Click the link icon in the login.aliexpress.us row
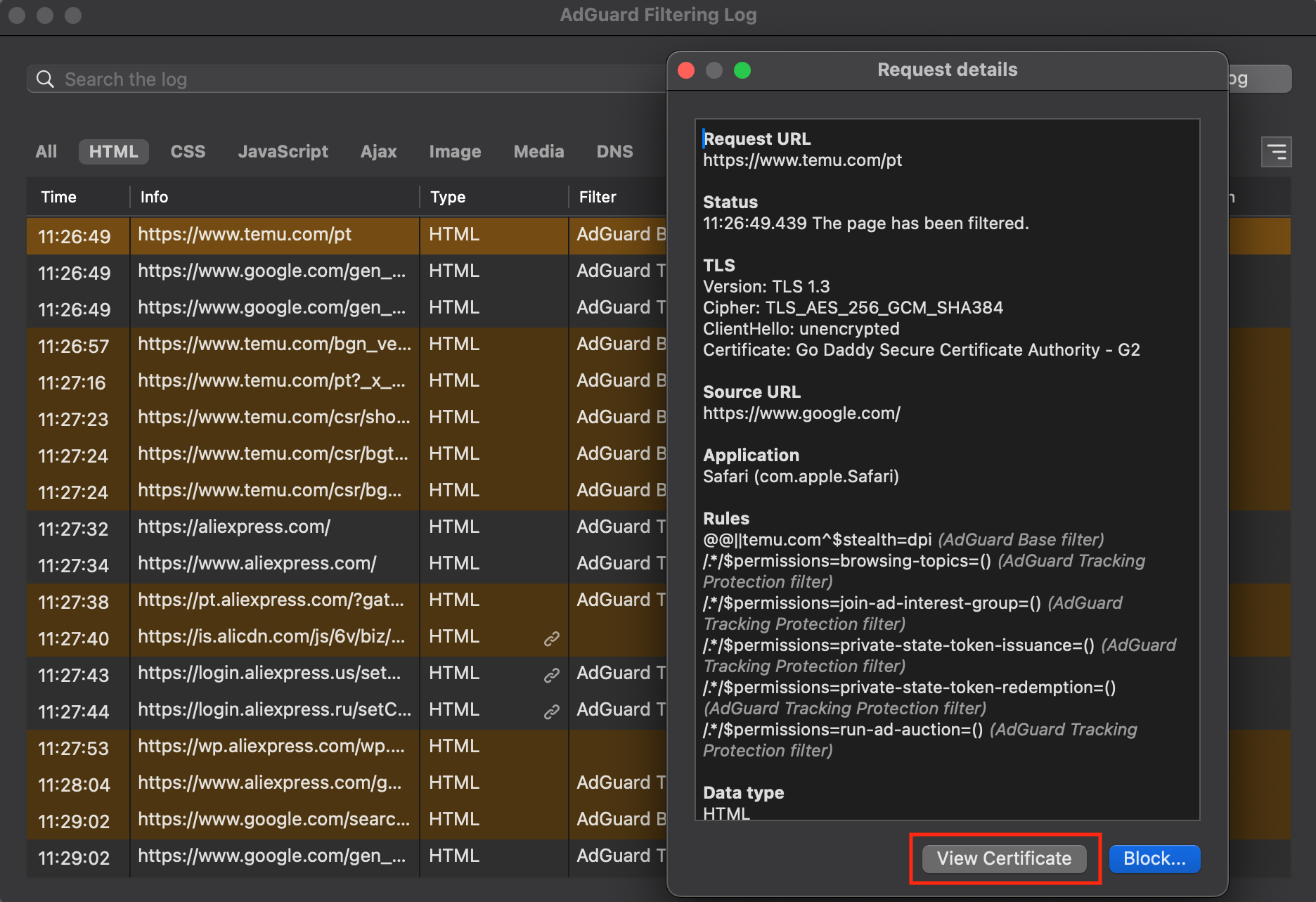1316x902 pixels. click(552, 675)
